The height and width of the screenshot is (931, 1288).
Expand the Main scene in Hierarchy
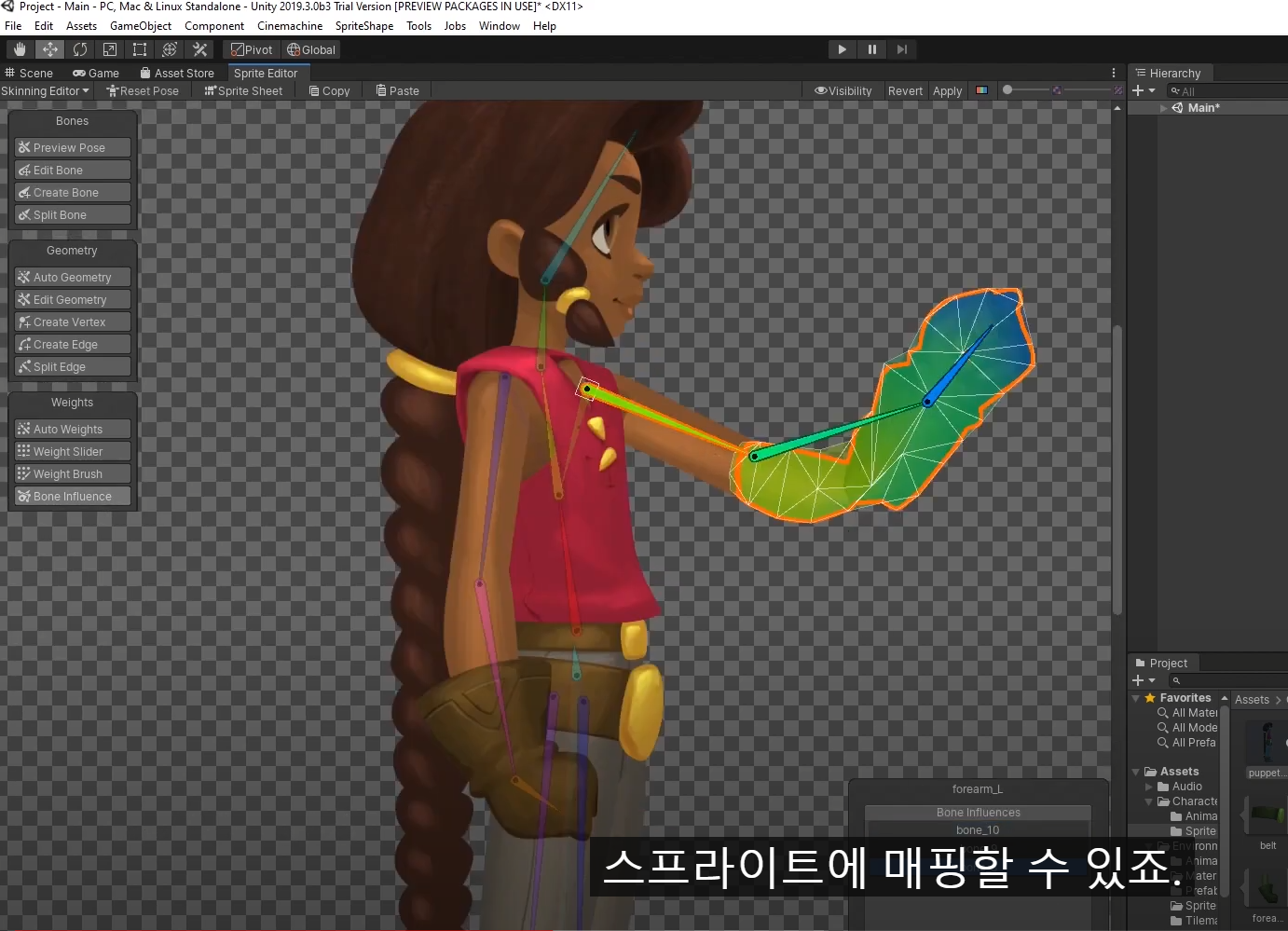pos(1163,107)
